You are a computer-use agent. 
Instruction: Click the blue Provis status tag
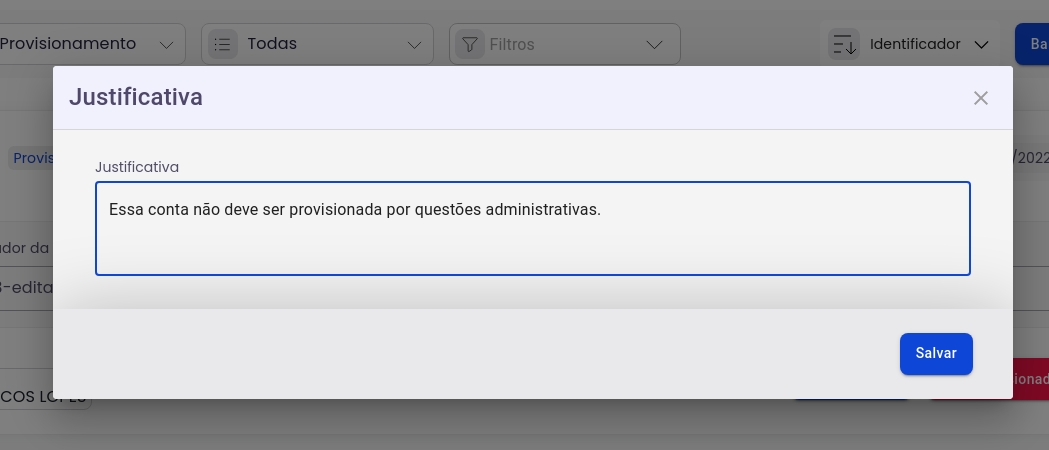coord(32,158)
